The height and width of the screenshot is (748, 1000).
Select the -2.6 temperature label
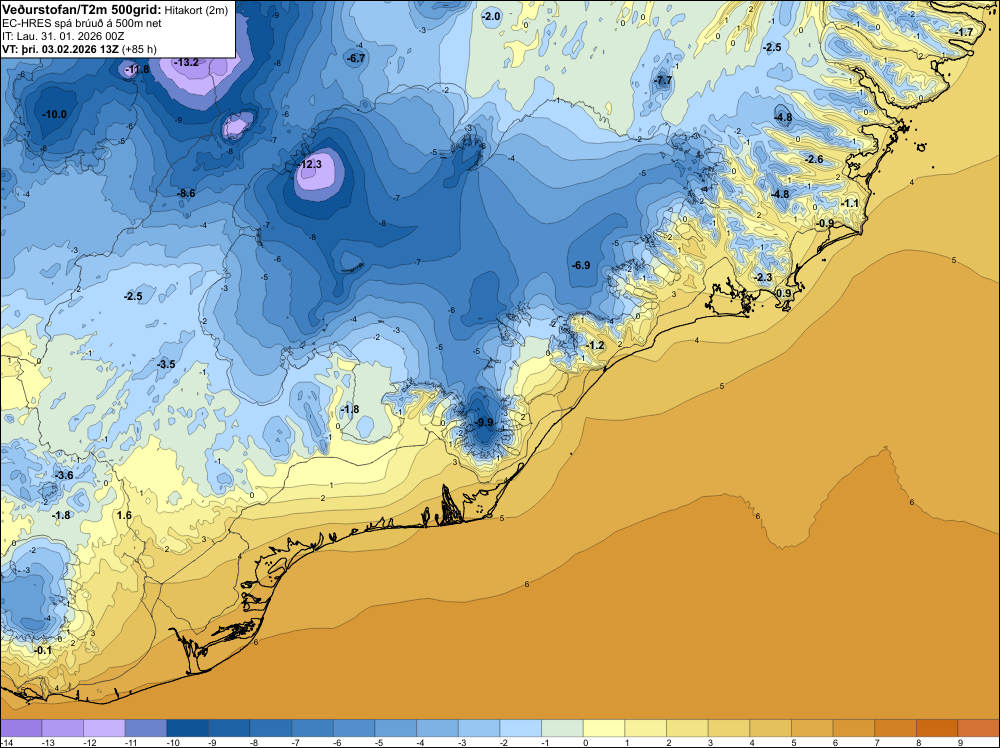pos(814,159)
